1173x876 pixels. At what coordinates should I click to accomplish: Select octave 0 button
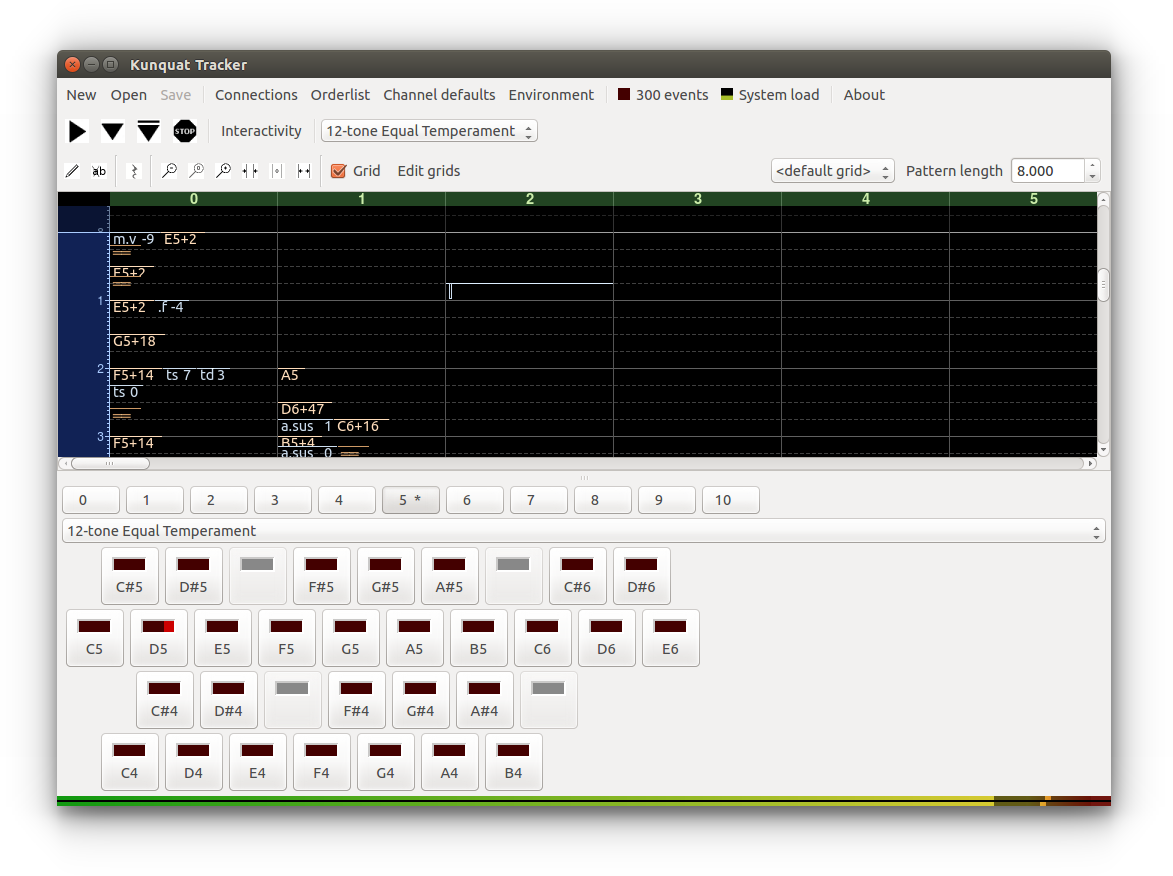point(91,500)
